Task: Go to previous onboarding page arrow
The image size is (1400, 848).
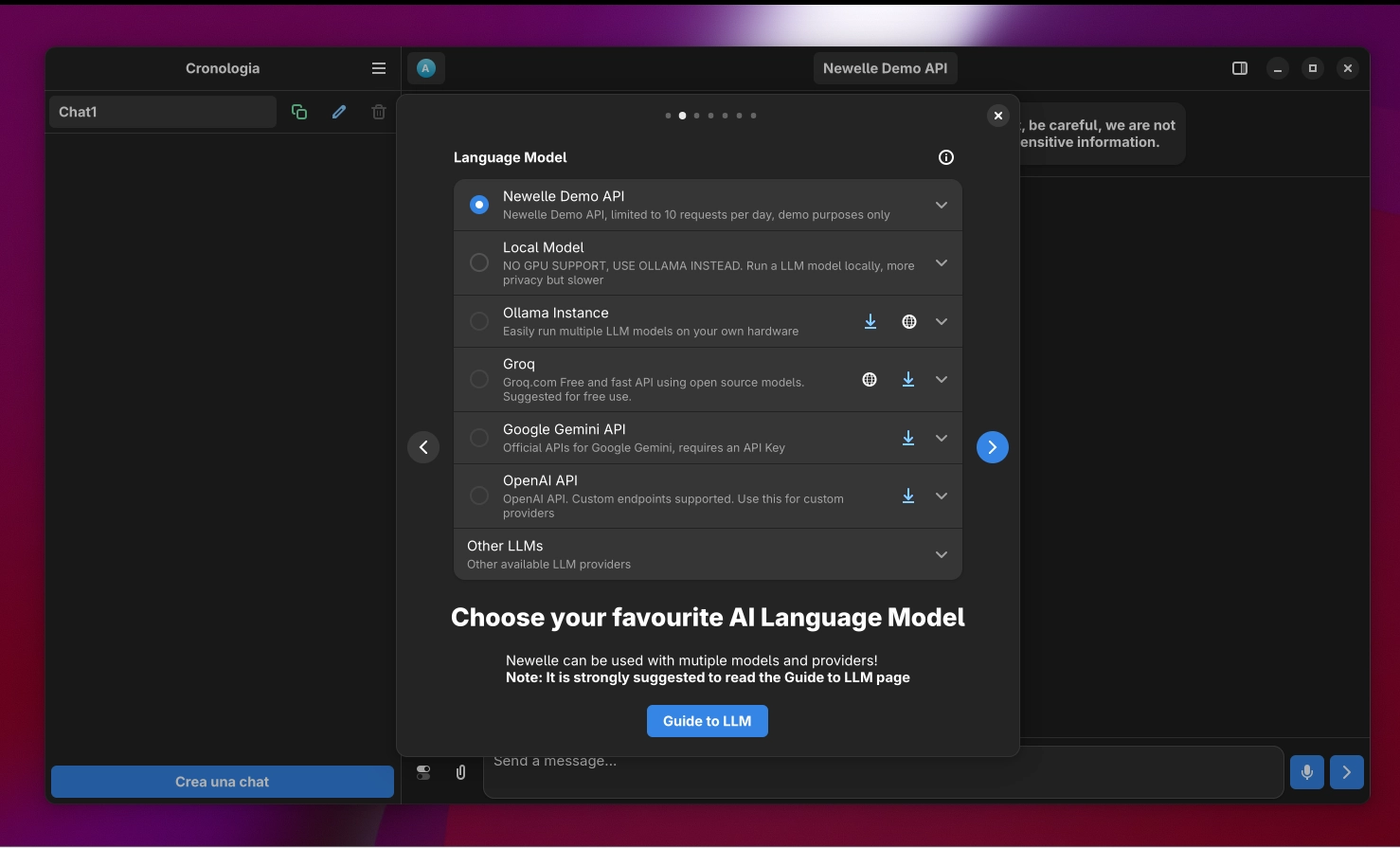Action: 423,447
